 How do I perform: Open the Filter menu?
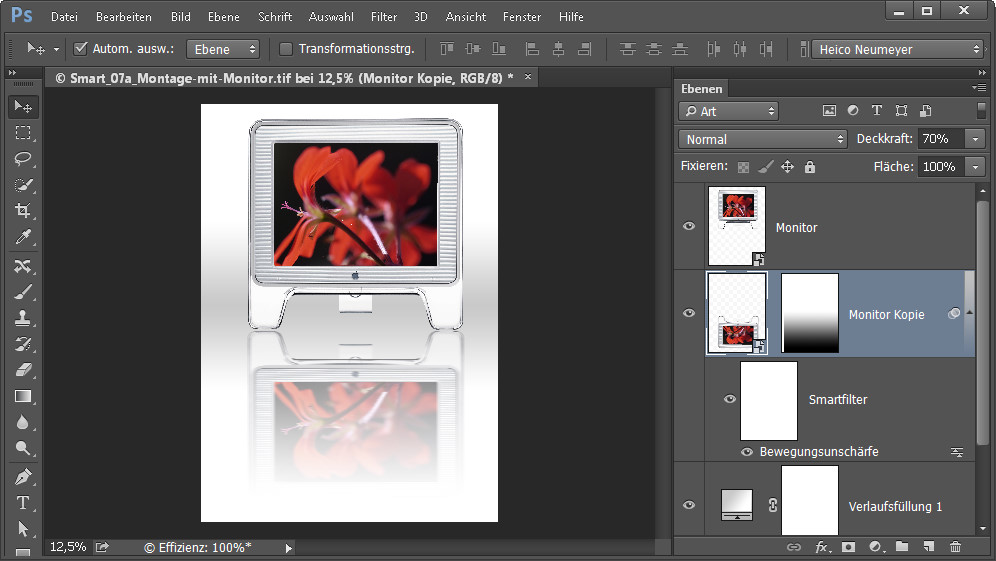pyautogui.click(x=384, y=17)
